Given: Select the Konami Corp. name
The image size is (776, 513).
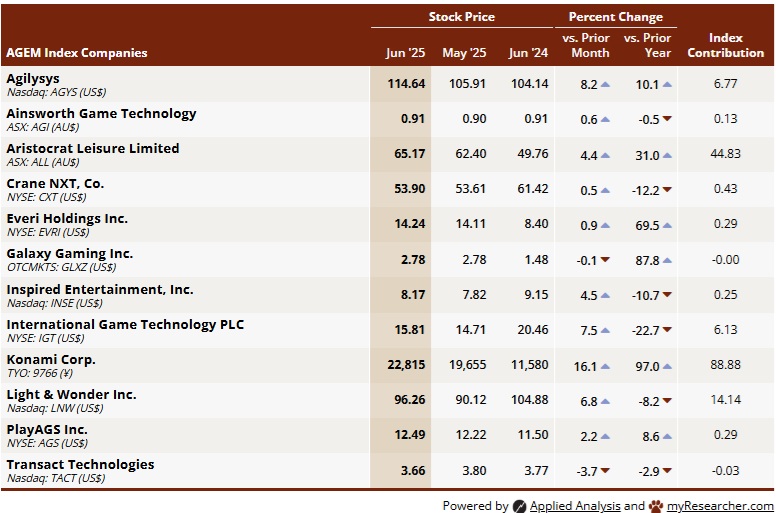Looking at the screenshot, I should [51, 360].
